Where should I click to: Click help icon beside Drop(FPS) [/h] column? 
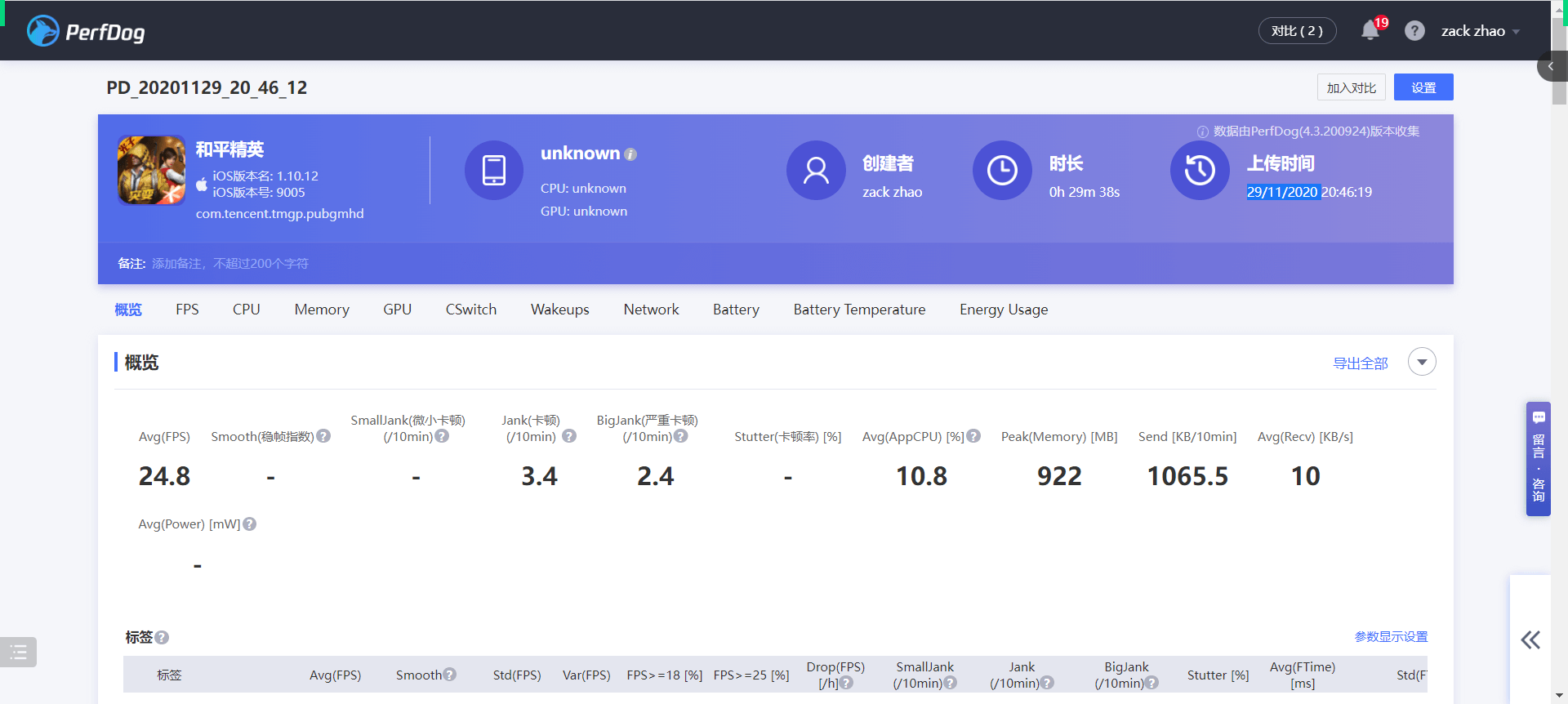(847, 683)
